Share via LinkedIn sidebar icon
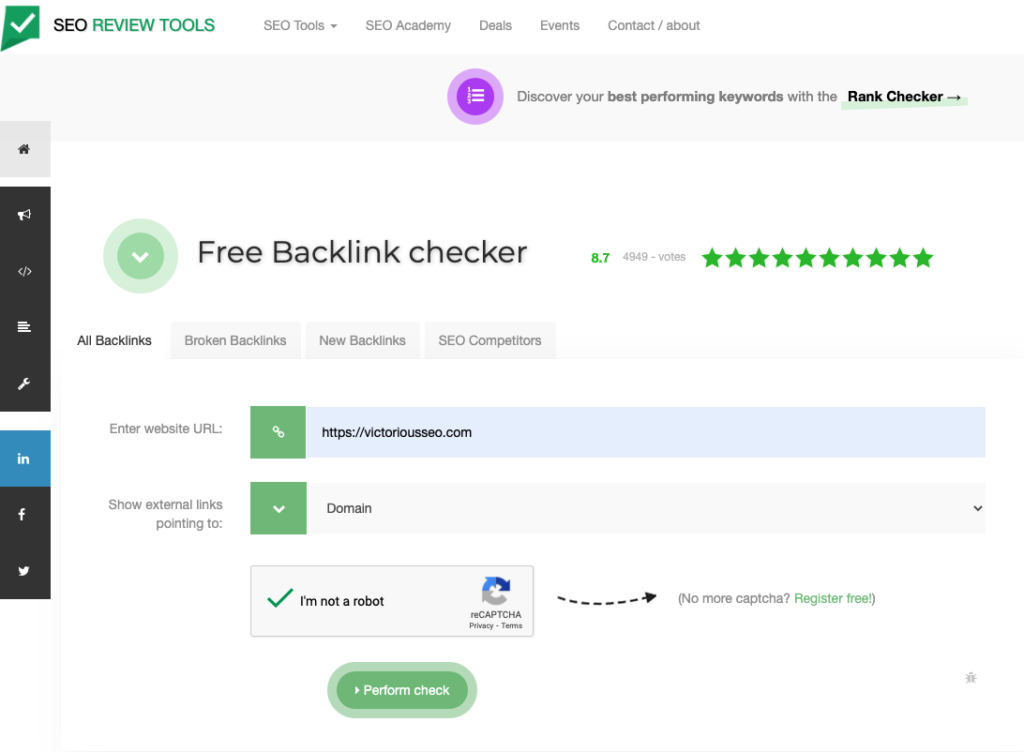The image size is (1024, 752). (24, 458)
